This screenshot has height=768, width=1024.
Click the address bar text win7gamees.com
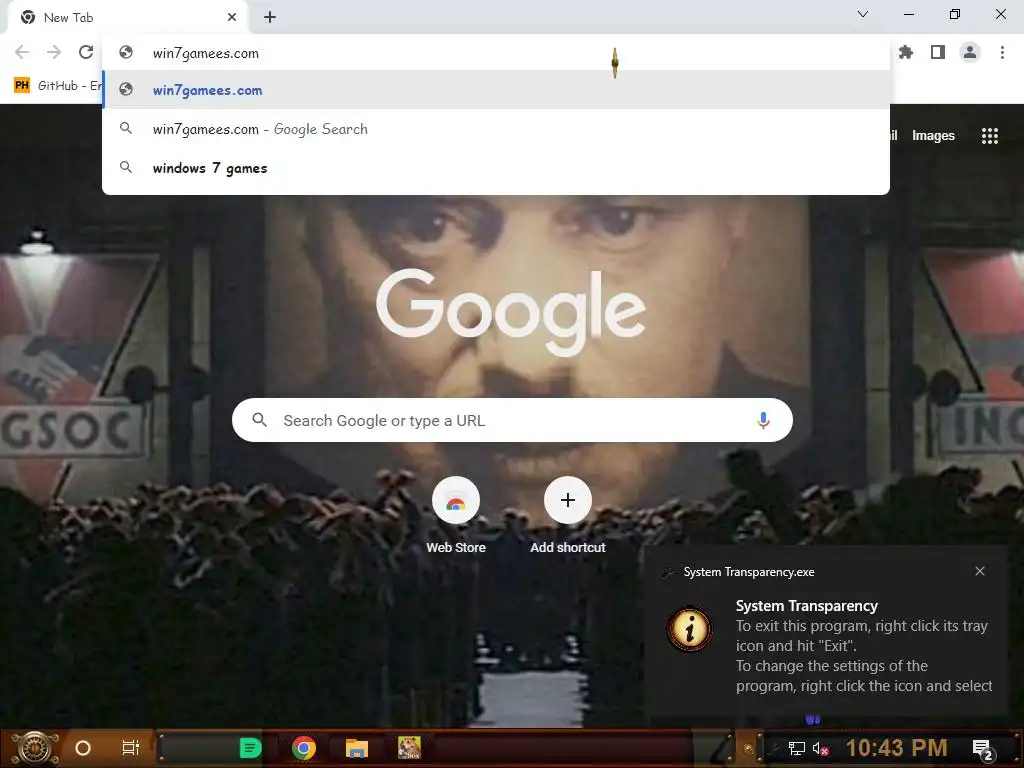tap(206, 54)
